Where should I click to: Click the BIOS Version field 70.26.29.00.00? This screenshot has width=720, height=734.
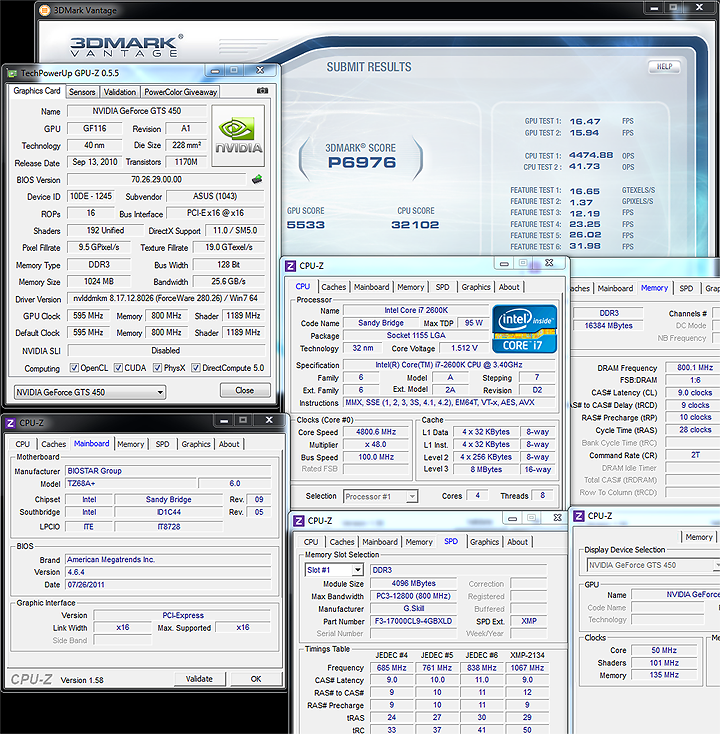156,179
